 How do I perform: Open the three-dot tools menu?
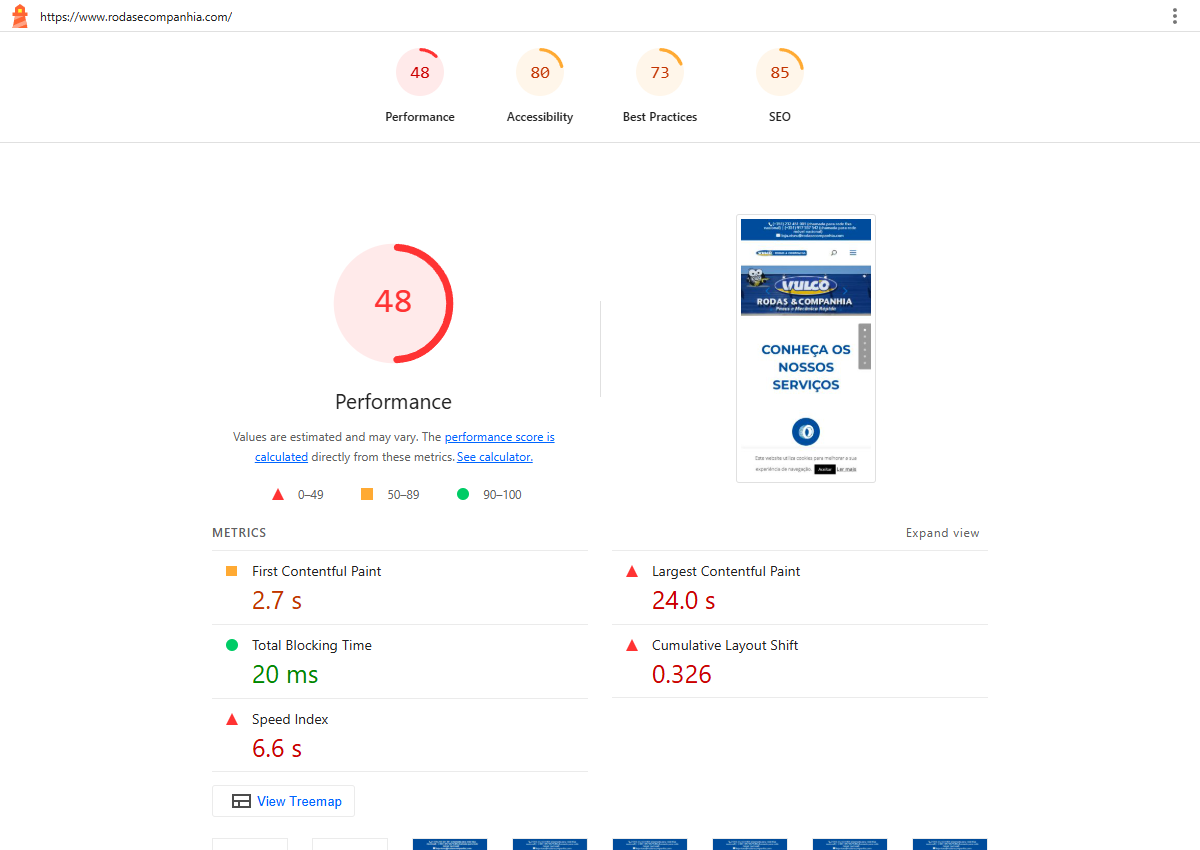[x=1175, y=16]
